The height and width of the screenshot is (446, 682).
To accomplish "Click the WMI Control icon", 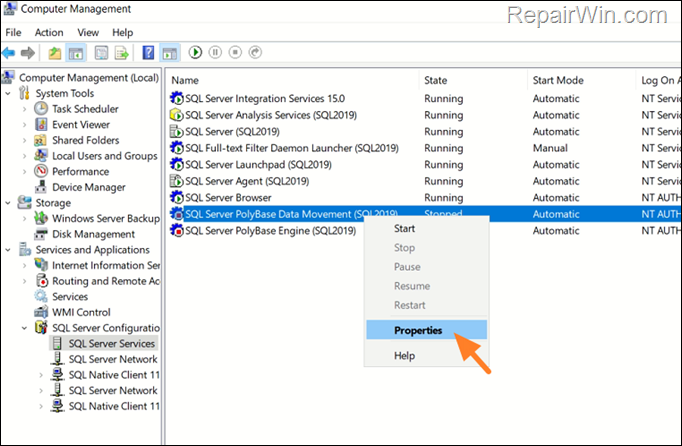I will click(41, 312).
